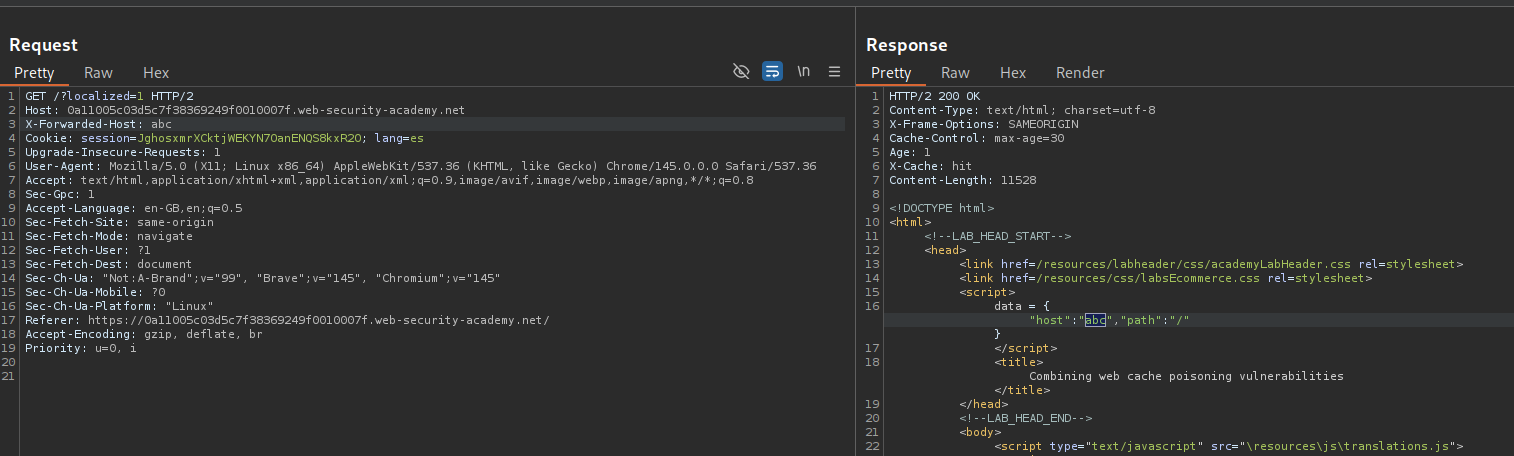Toggle the hide non-printable characters eye icon
The width and height of the screenshot is (1514, 456).
pyautogui.click(x=741, y=71)
